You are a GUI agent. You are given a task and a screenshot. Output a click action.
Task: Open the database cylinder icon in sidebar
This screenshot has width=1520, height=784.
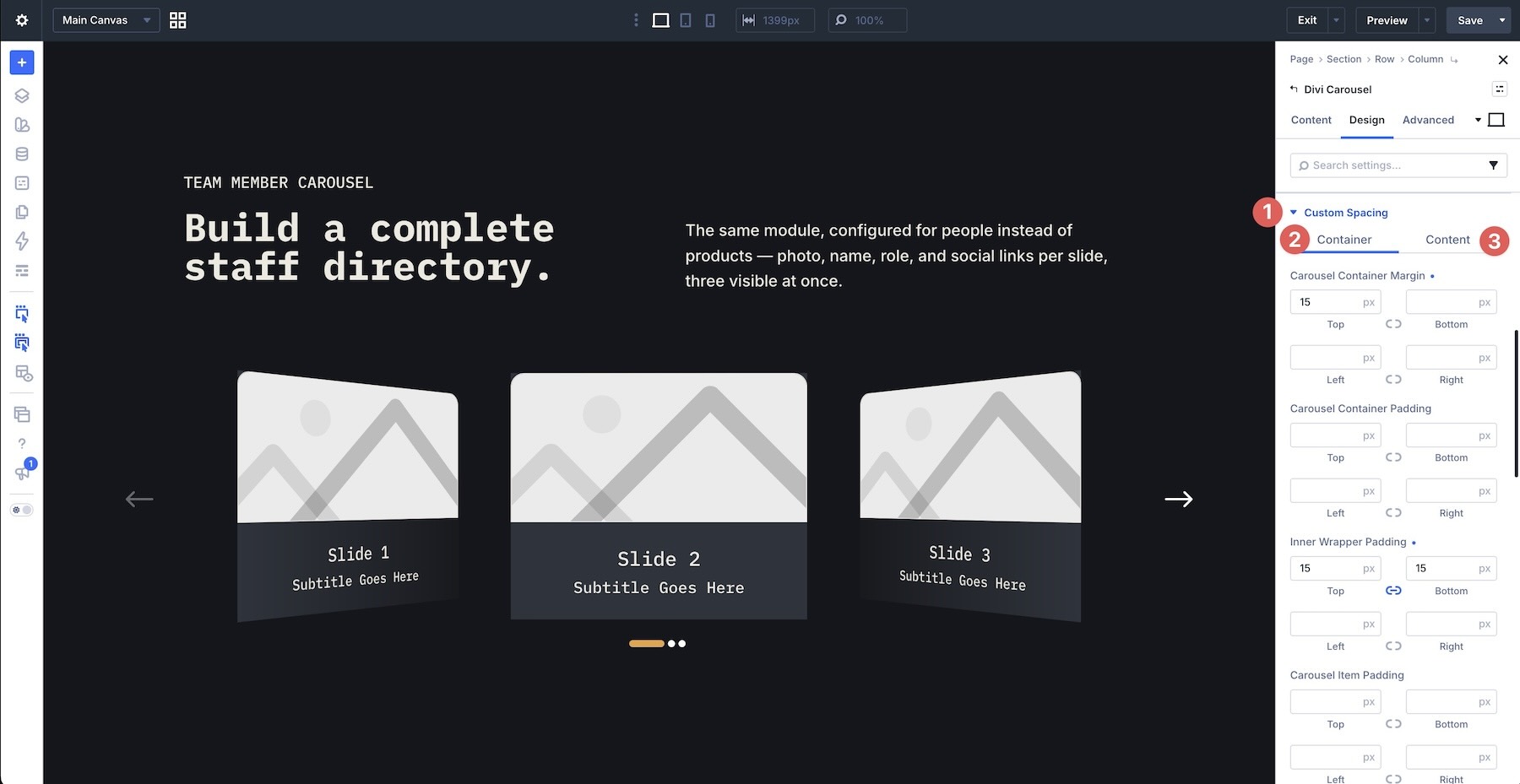click(22, 154)
